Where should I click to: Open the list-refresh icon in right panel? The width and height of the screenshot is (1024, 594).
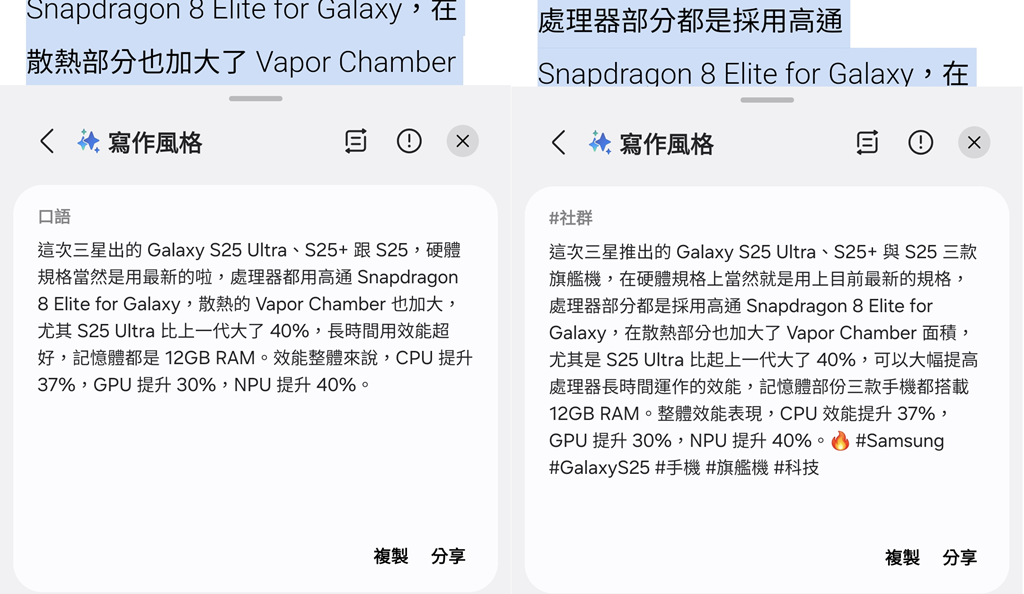click(867, 142)
